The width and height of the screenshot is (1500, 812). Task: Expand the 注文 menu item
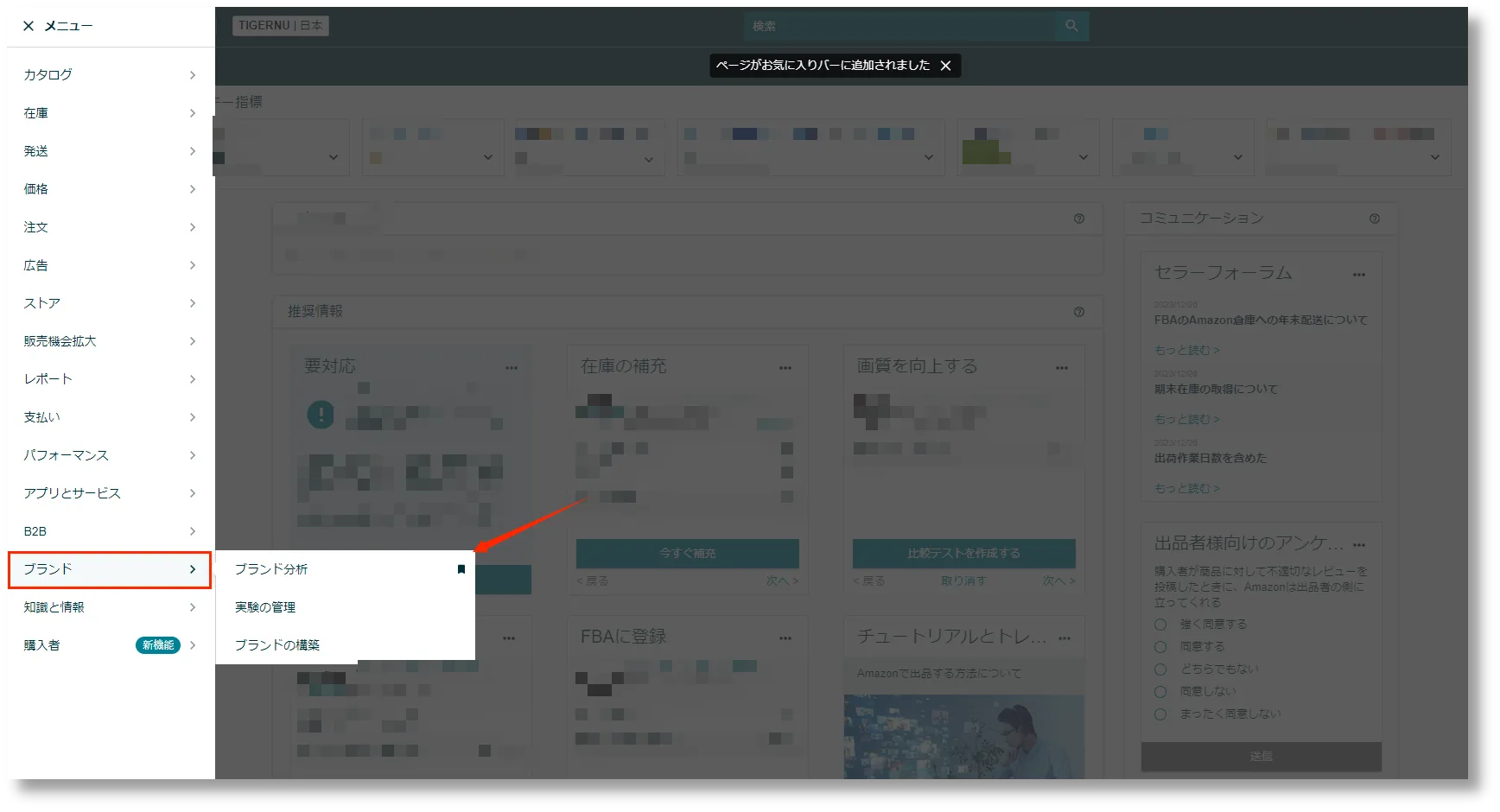110,227
